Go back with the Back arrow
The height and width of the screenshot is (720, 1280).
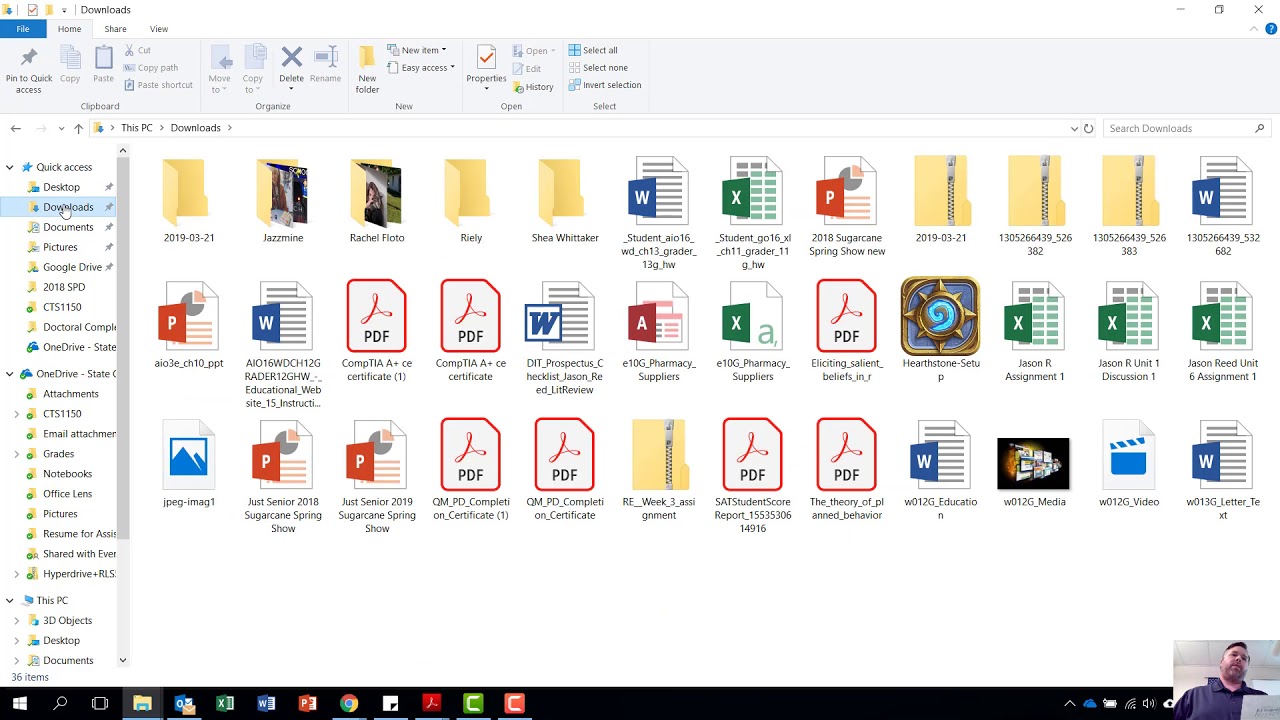[x=16, y=128]
